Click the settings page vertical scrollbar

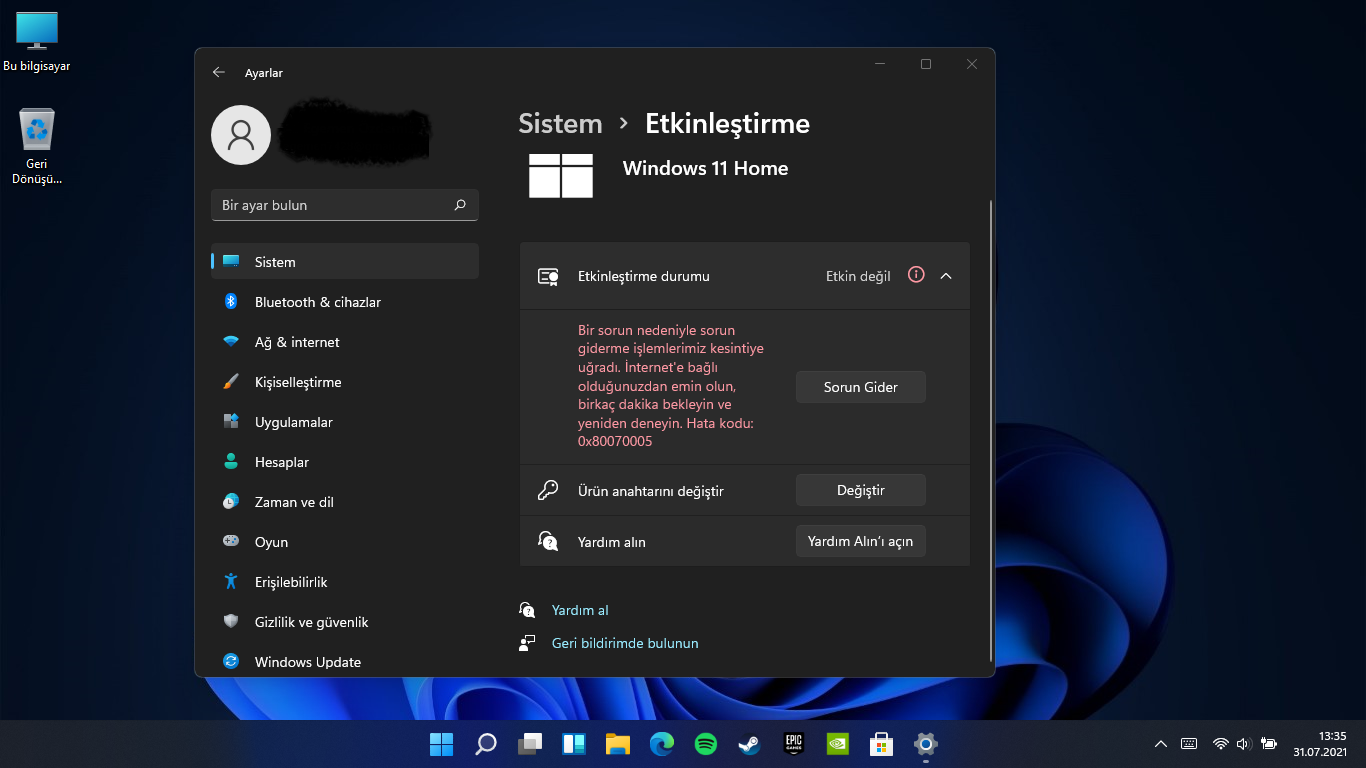tap(991, 430)
